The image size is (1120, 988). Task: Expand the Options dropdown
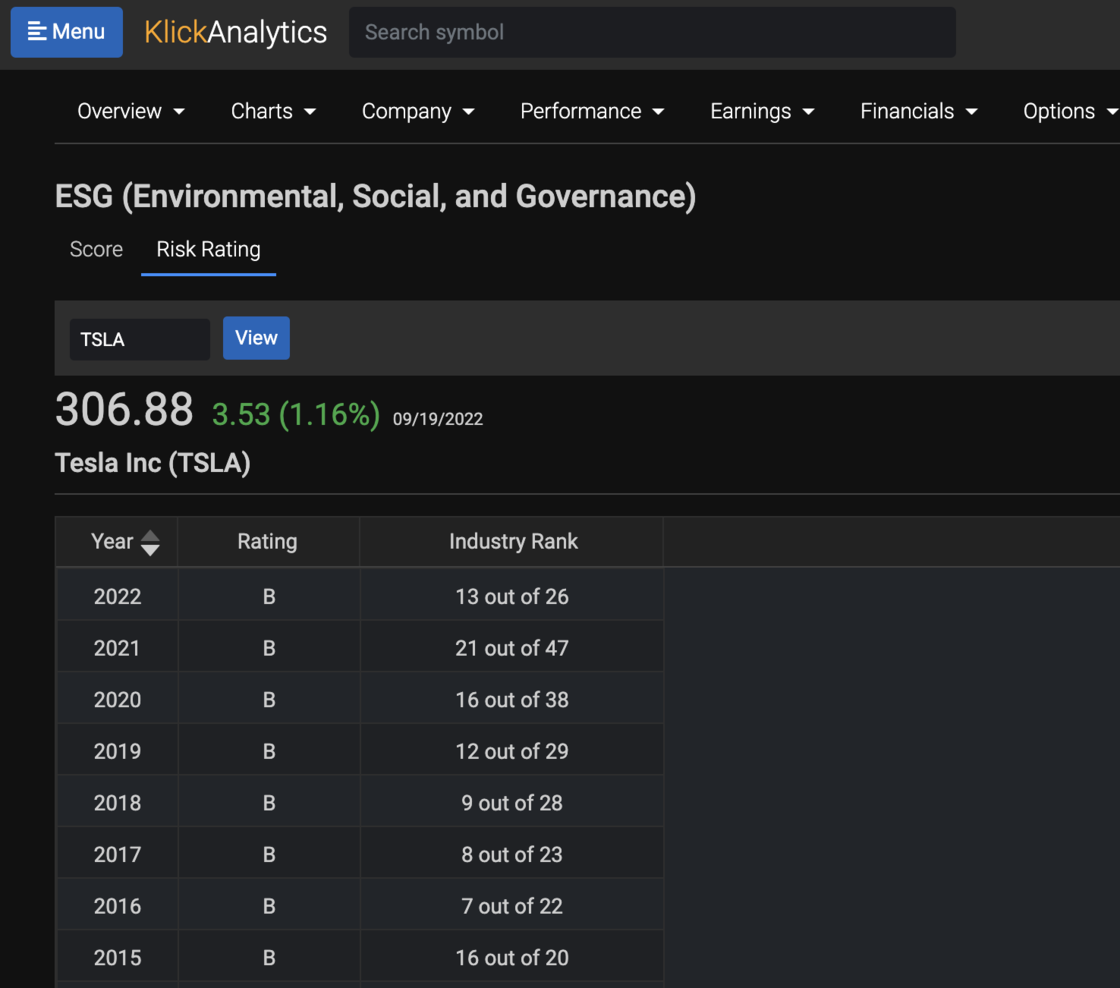pyautogui.click(x=1069, y=111)
